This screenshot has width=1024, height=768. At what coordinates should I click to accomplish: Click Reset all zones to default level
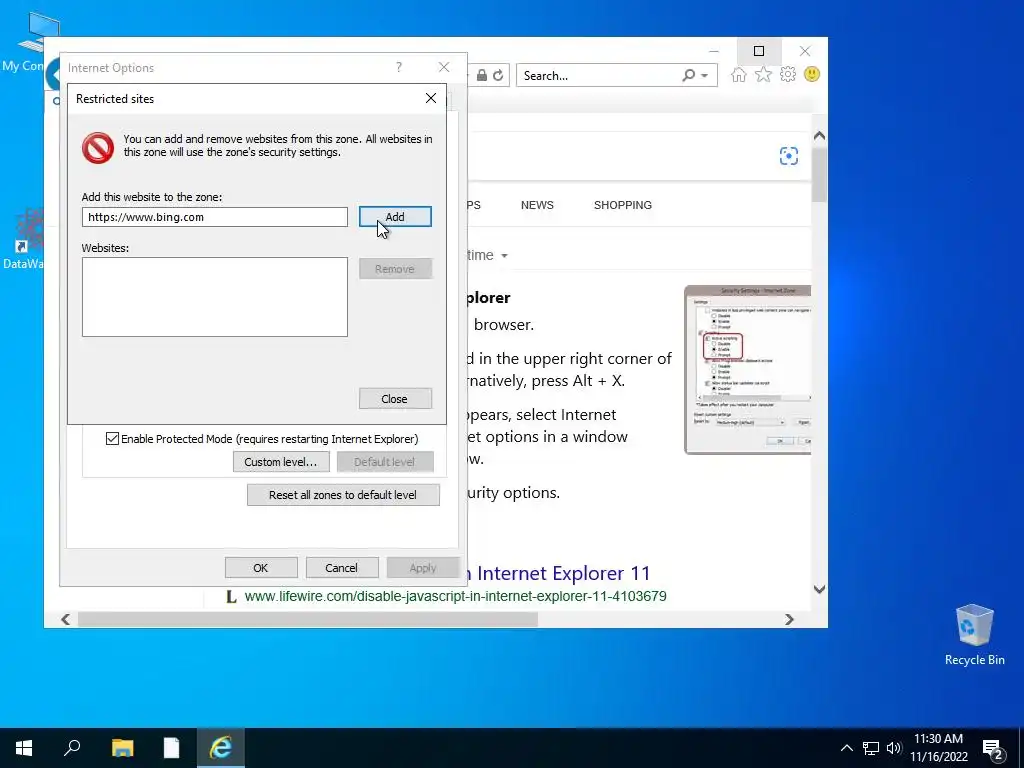click(343, 495)
